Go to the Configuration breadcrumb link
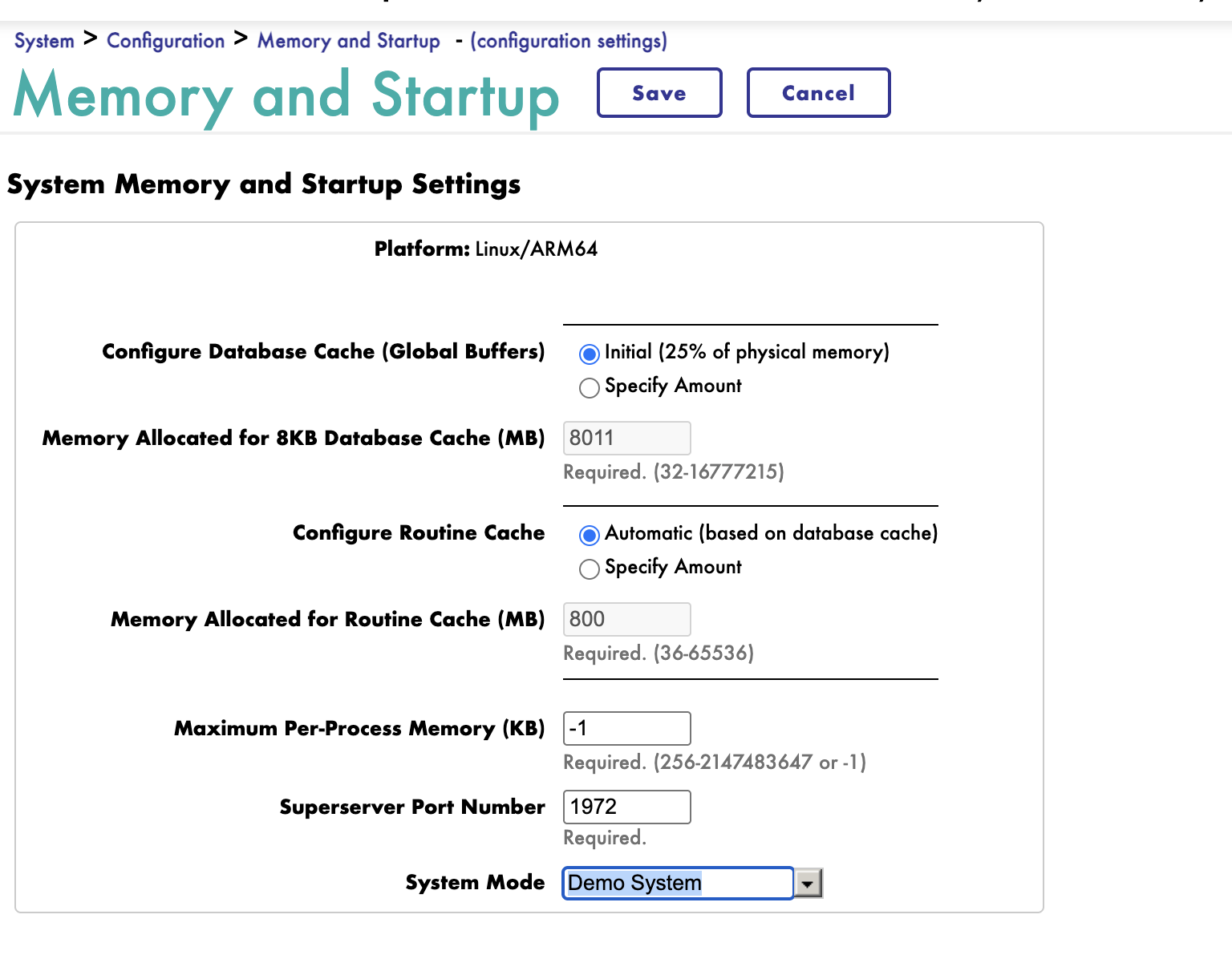This screenshot has width=1232, height=959. 166,41
